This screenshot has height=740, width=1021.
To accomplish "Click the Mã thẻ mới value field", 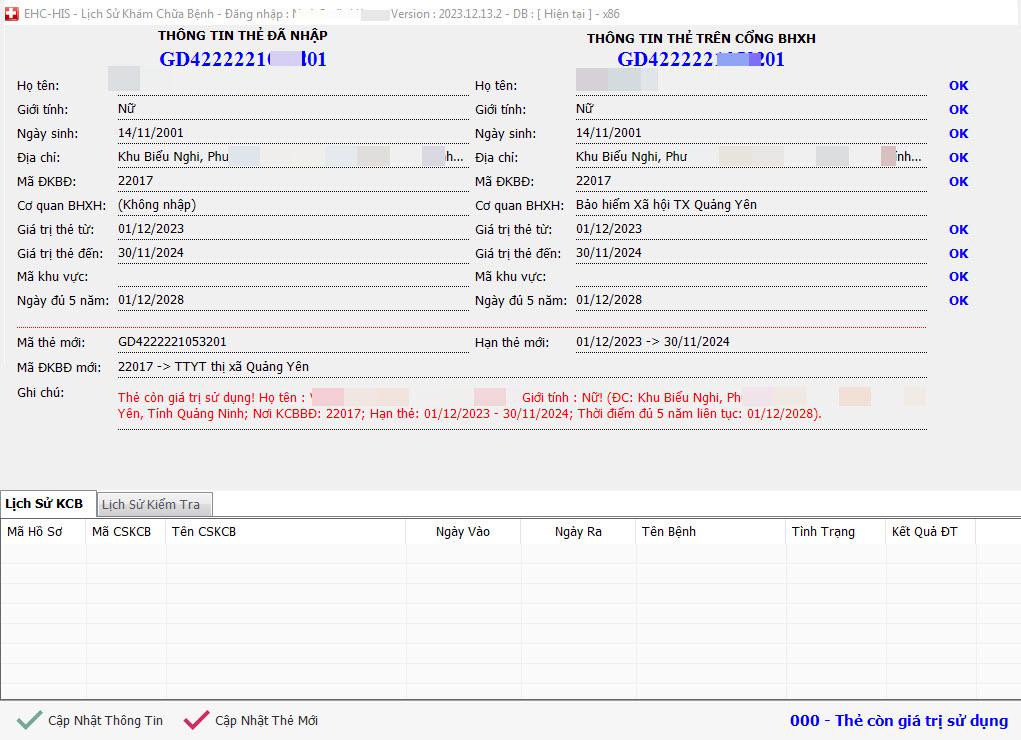I will click(290, 342).
